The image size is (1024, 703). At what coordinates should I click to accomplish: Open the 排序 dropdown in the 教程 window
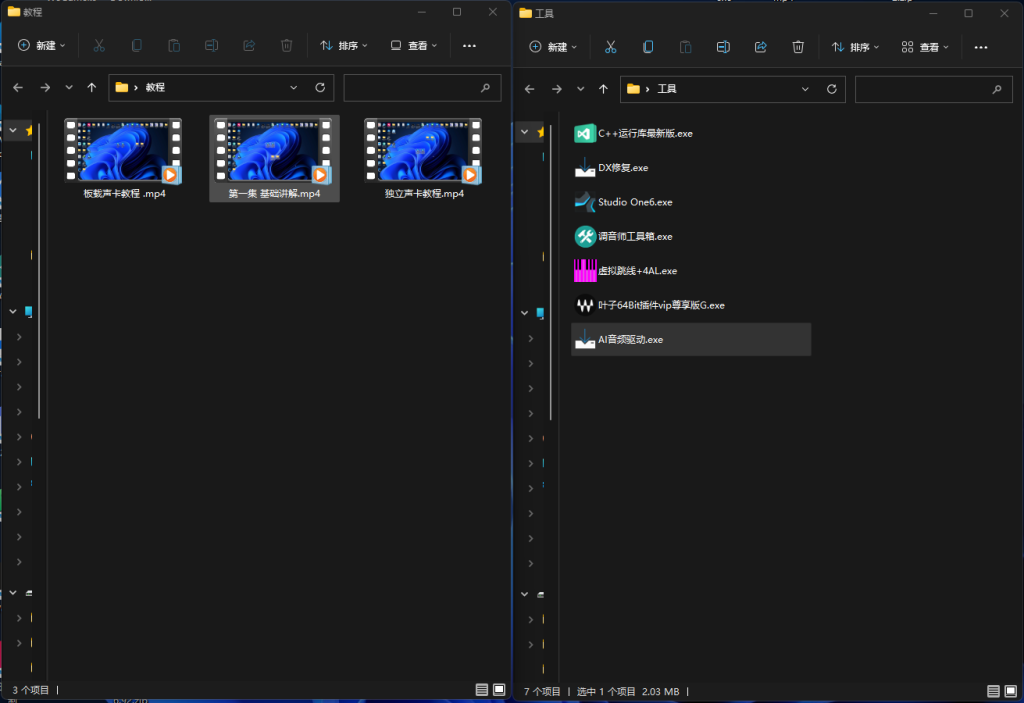click(x=344, y=45)
